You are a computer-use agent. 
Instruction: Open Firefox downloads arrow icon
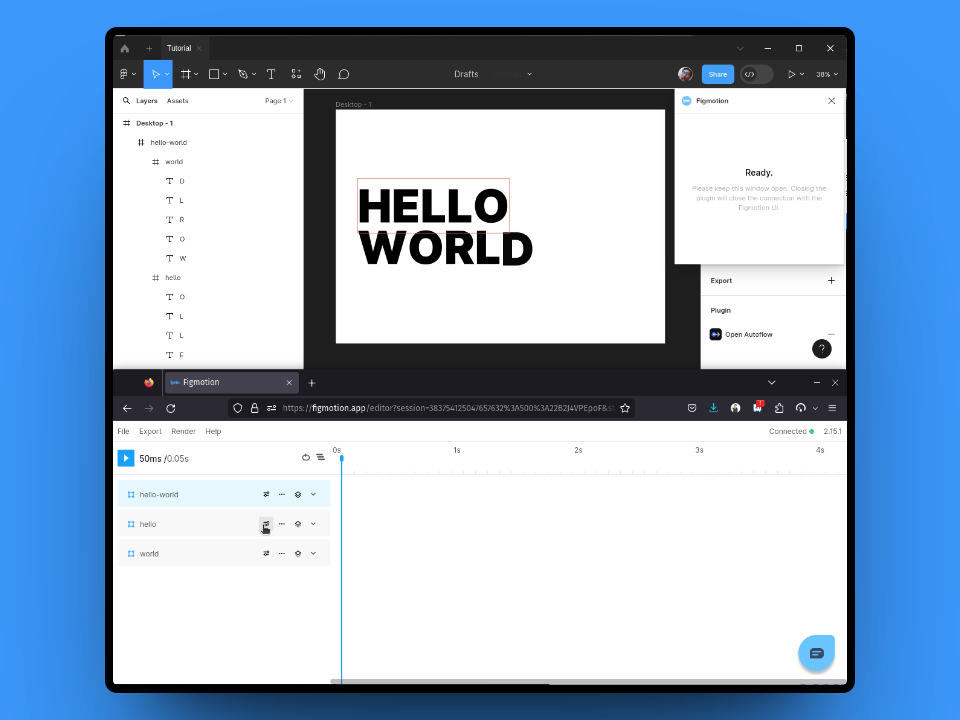coord(713,408)
